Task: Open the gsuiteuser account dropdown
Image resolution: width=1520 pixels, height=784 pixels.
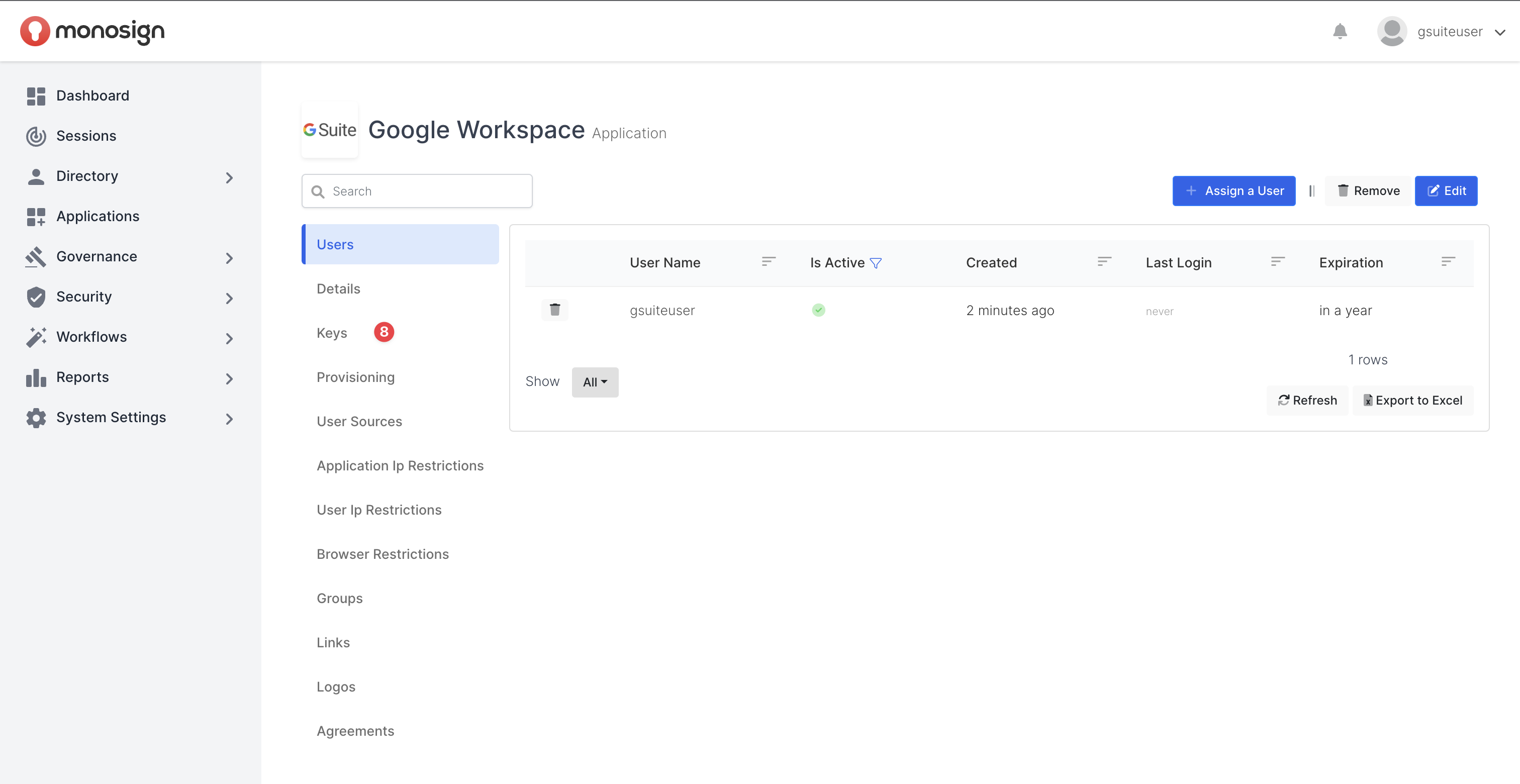Action: (x=1449, y=32)
